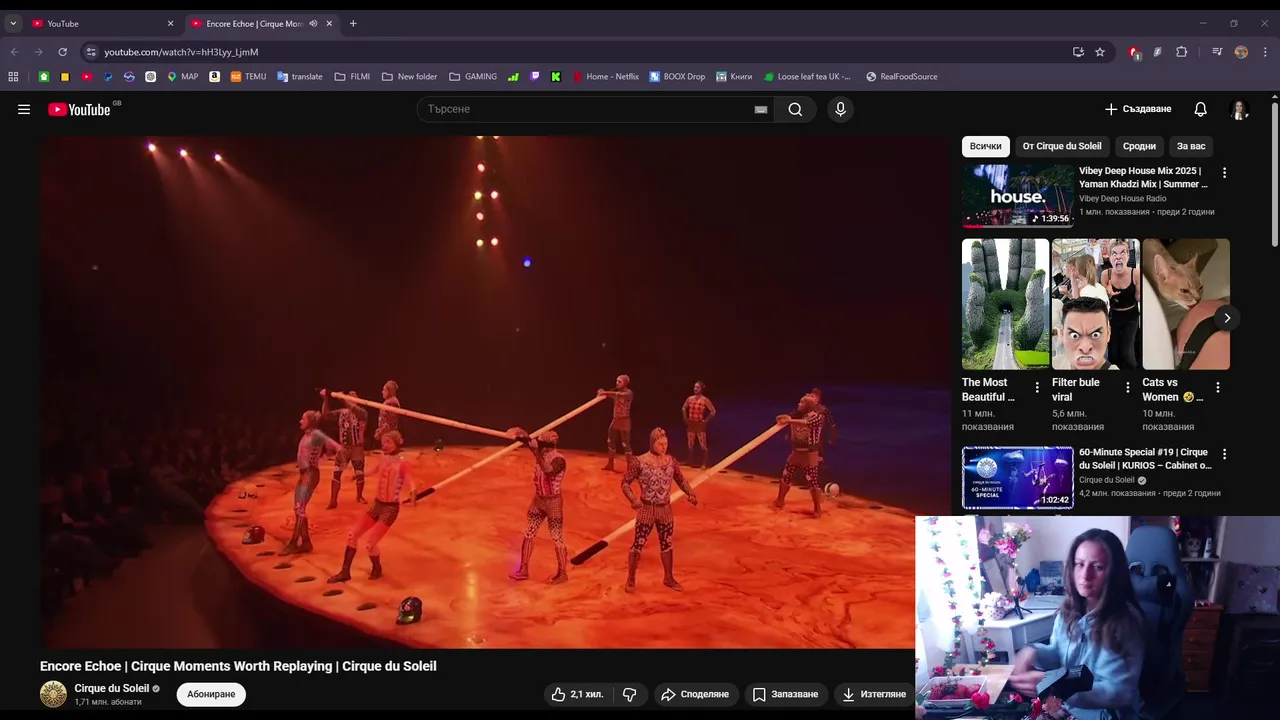The width and height of the screenshot is (1280, 720).
Task: Open the Vibey Deep House Mix thumbnail
Action: (1018, 196)
